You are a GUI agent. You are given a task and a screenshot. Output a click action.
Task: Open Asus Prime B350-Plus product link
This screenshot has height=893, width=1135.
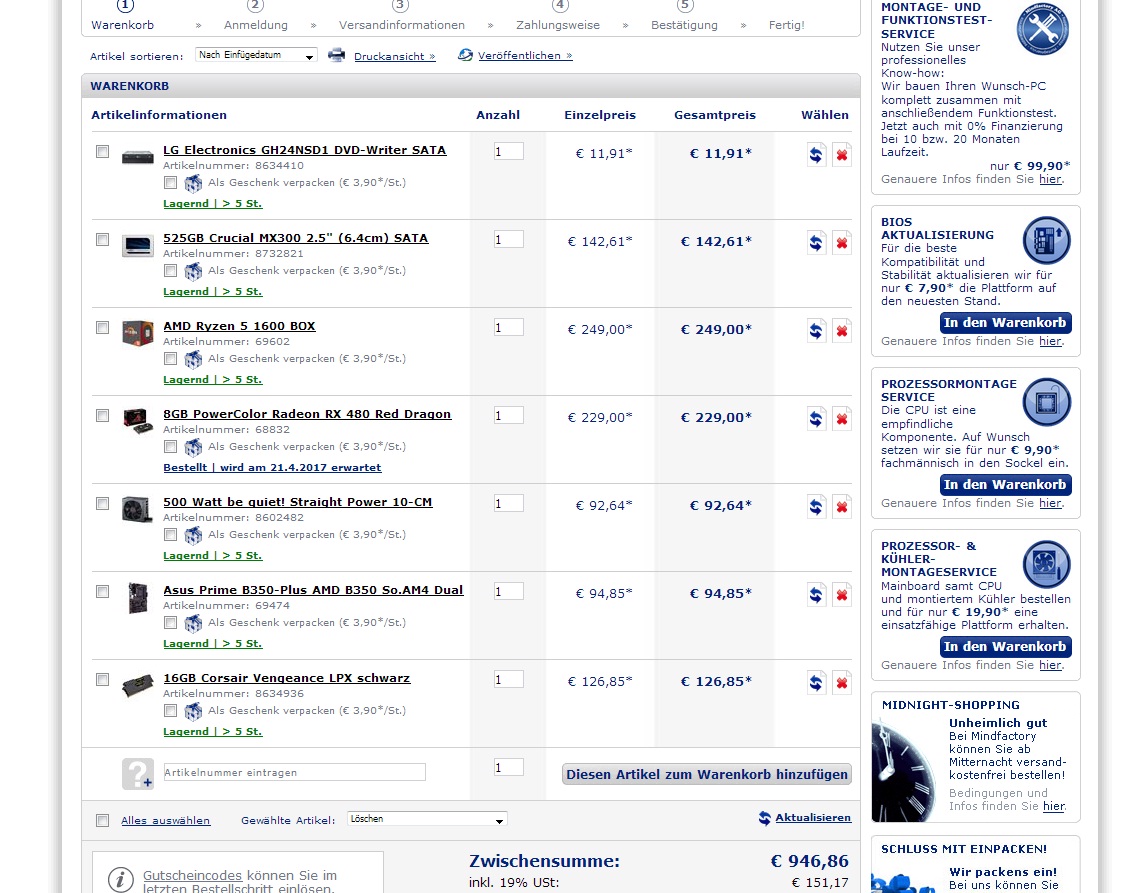pos(313,590)
